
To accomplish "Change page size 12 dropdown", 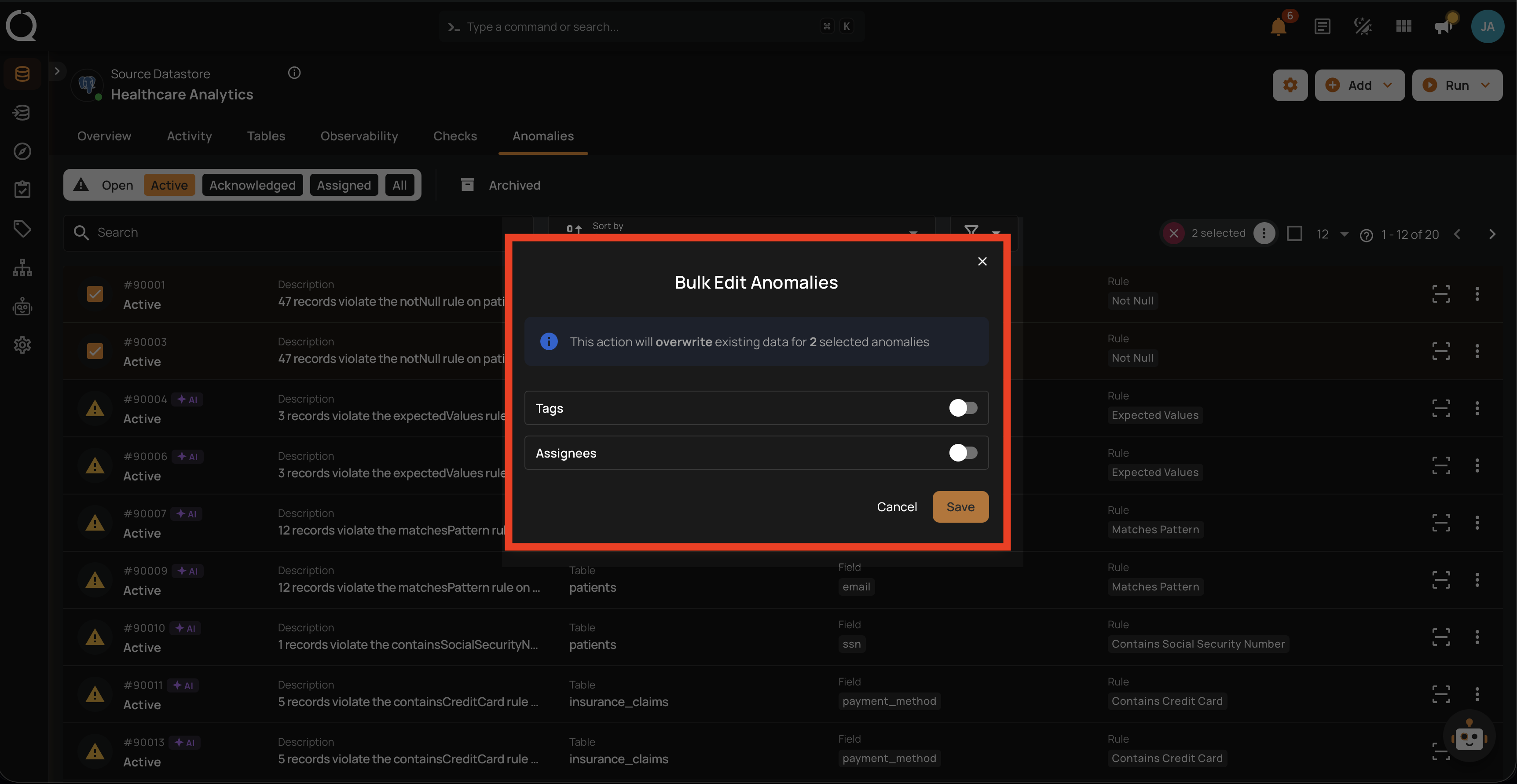I will click(x=1332, y=234).
